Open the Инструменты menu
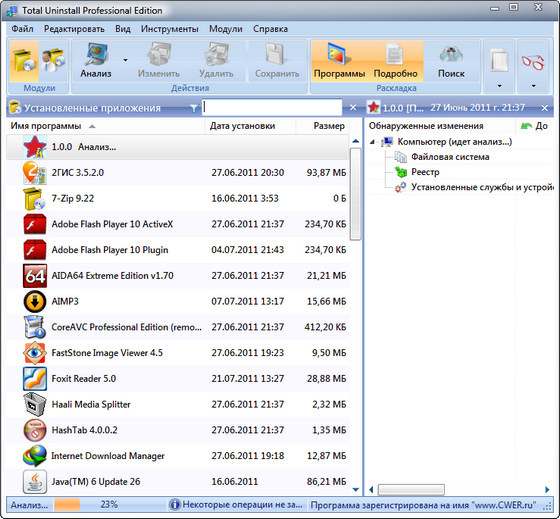Screen dimensions: 560x519 (x=170, y=29)
